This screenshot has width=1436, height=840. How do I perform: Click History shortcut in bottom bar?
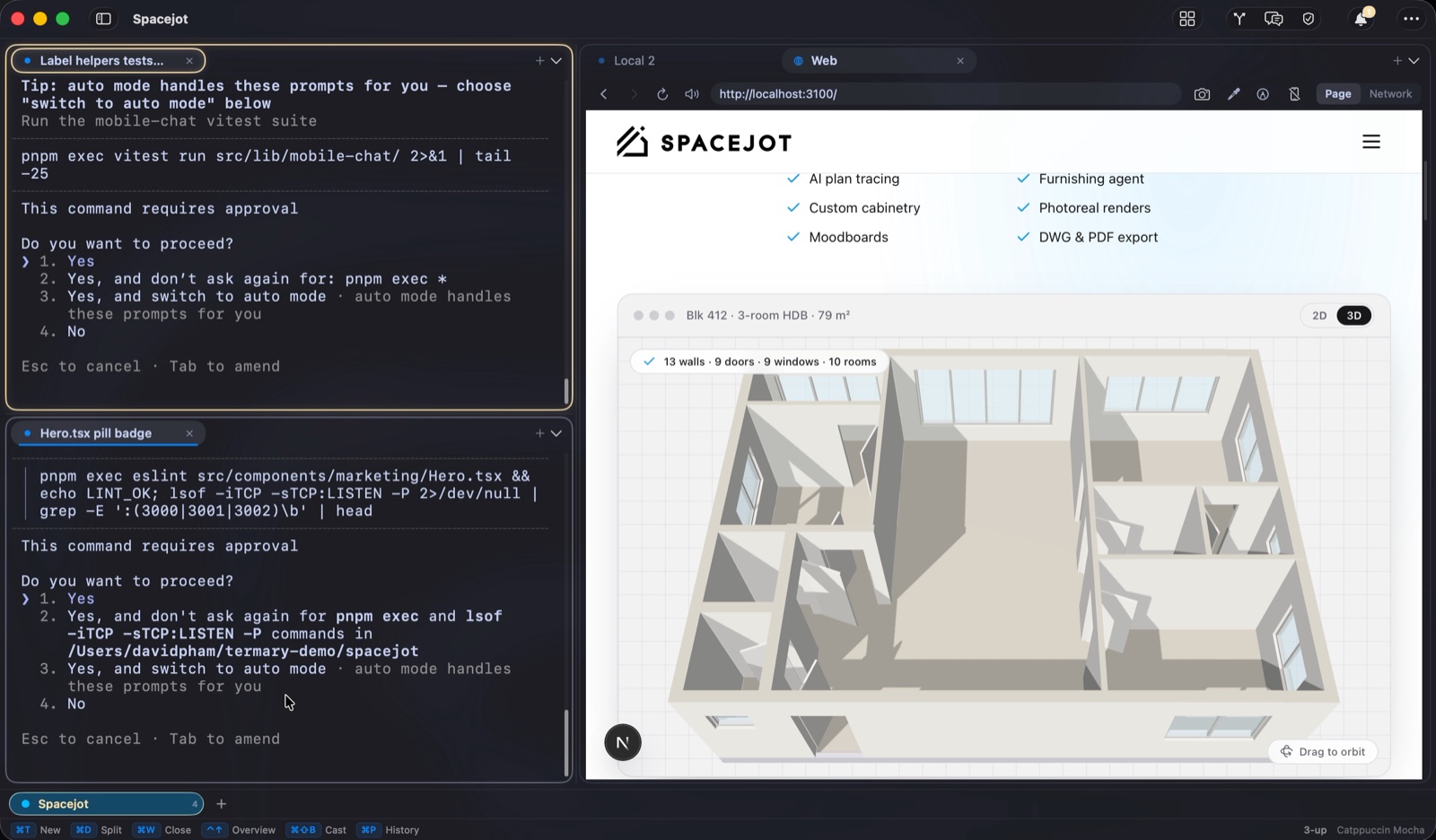click(388, 830)
